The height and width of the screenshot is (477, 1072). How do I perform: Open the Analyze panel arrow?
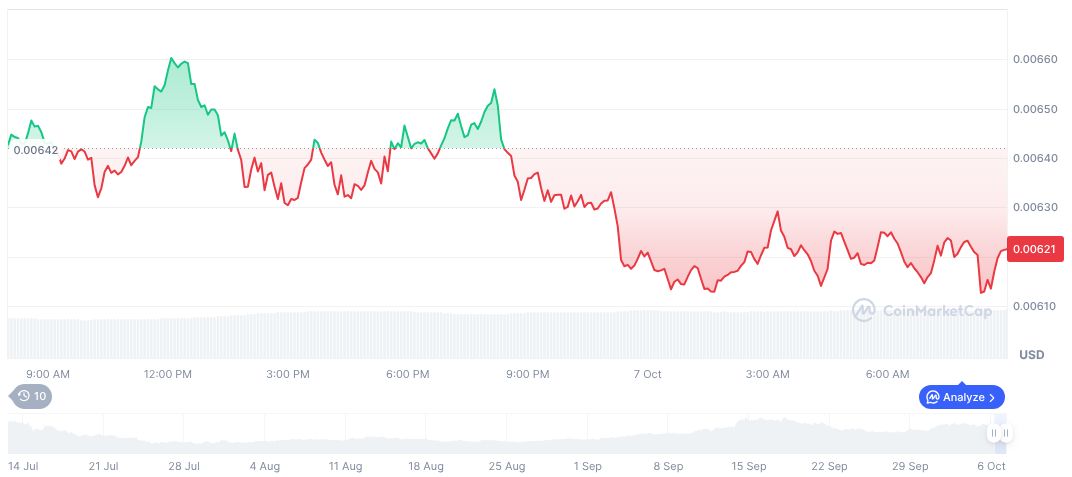[992, 397]
